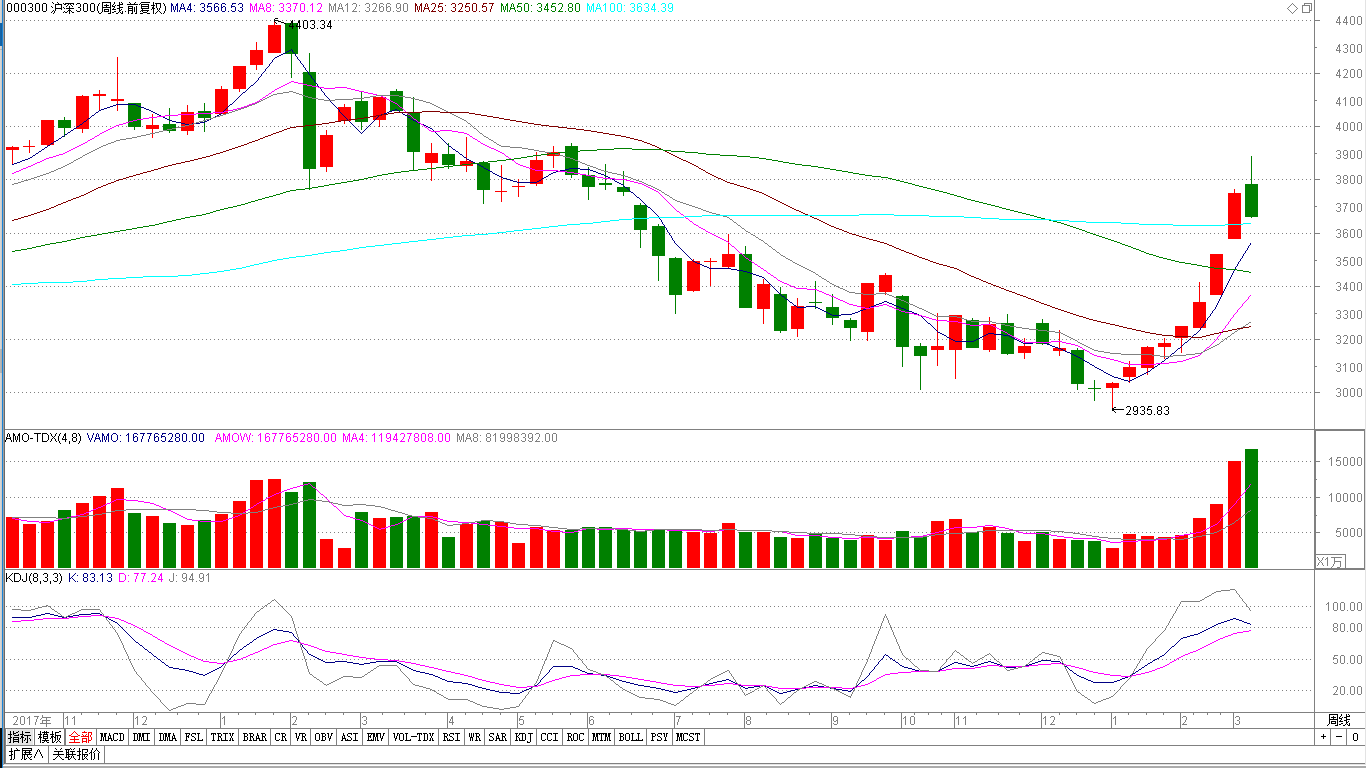1366x768 pixels.
Task: Click the KDJ(8,3,3) indicator title
Action: point(33,578)
